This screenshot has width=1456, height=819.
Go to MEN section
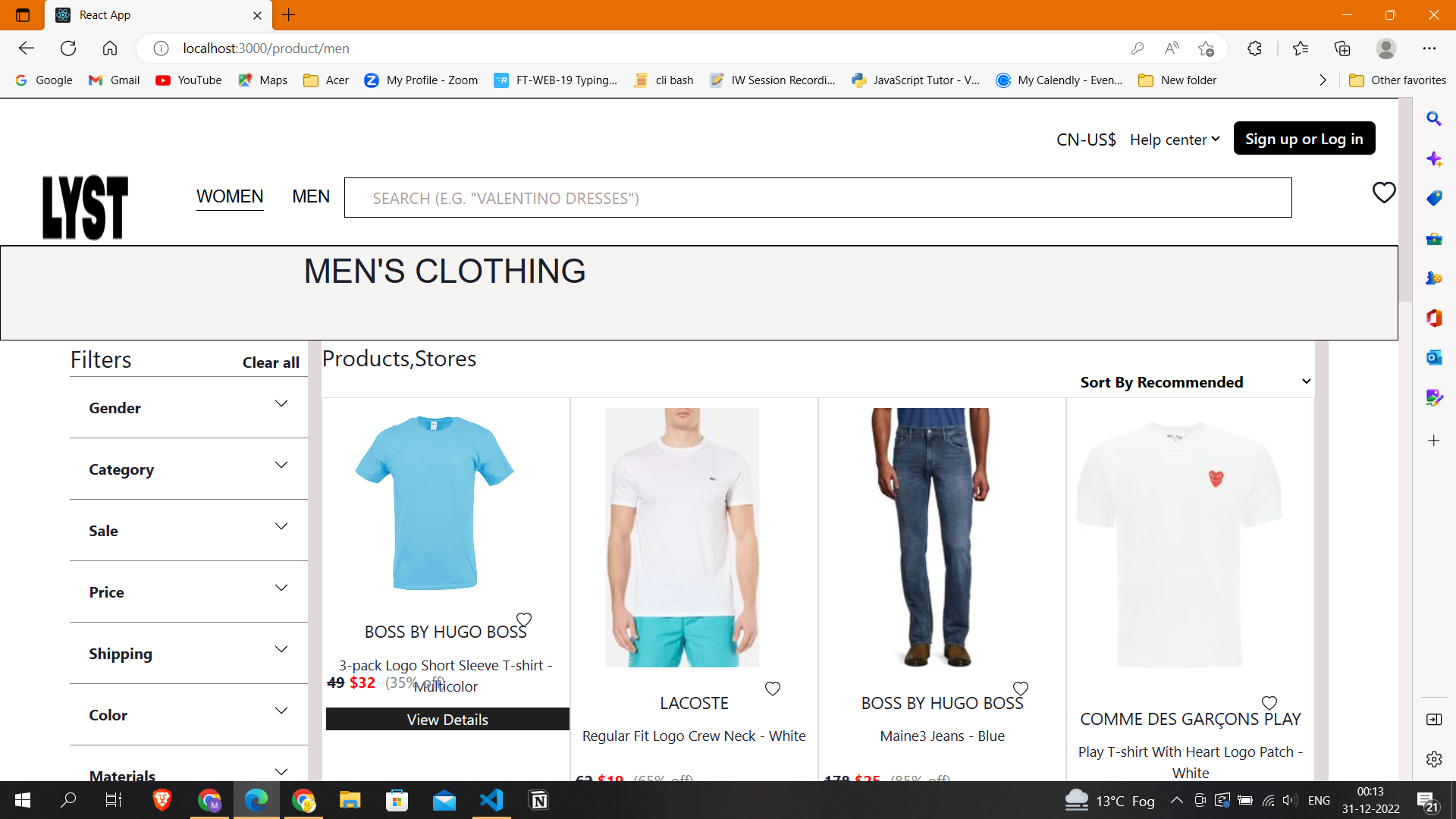tap(311, 197)
